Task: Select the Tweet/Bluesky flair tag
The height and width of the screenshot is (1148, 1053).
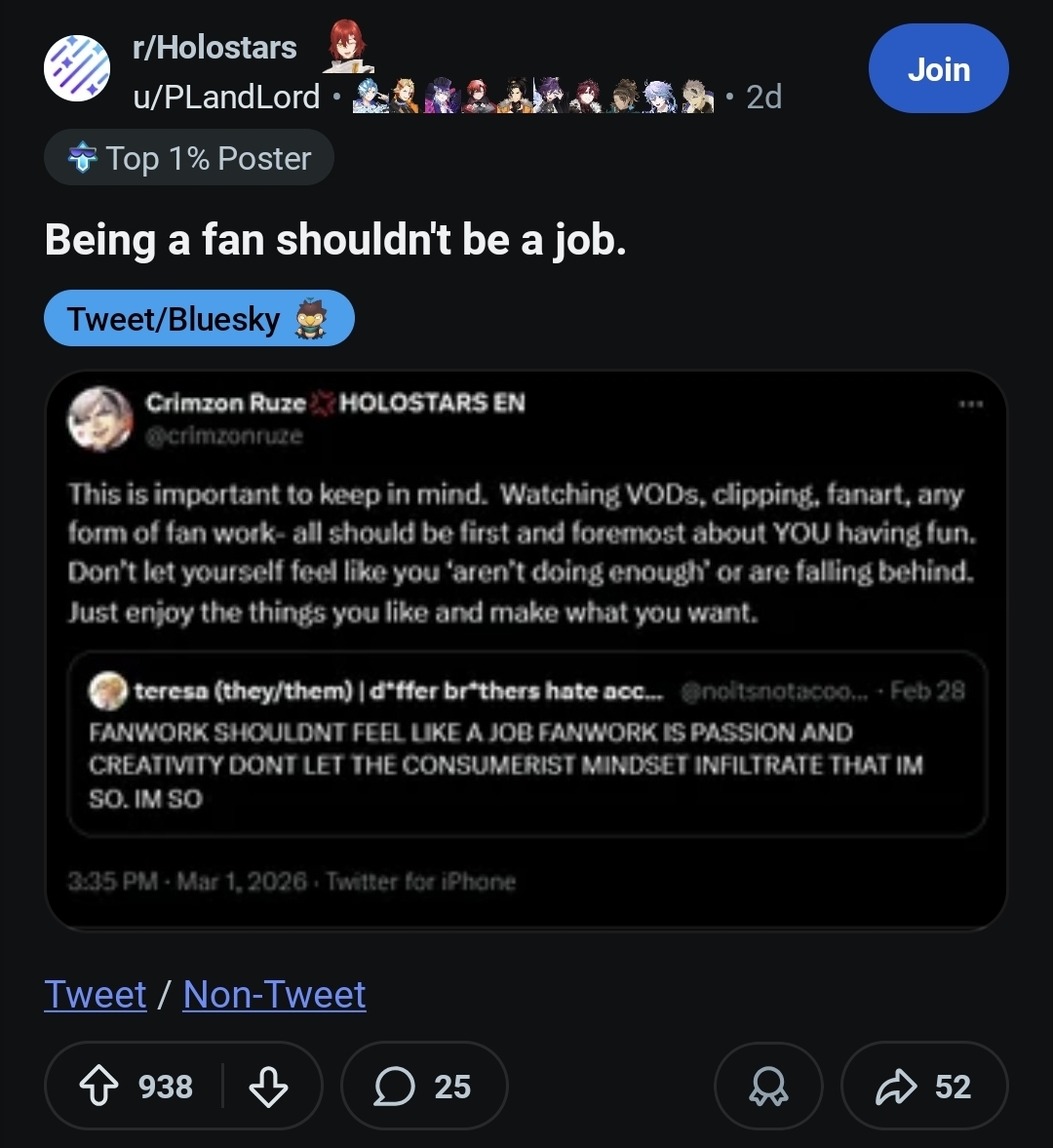Action: click(x=198, y=318)
